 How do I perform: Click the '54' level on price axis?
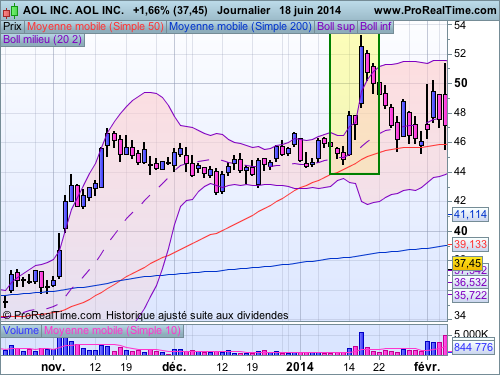[x=460, y=25]
